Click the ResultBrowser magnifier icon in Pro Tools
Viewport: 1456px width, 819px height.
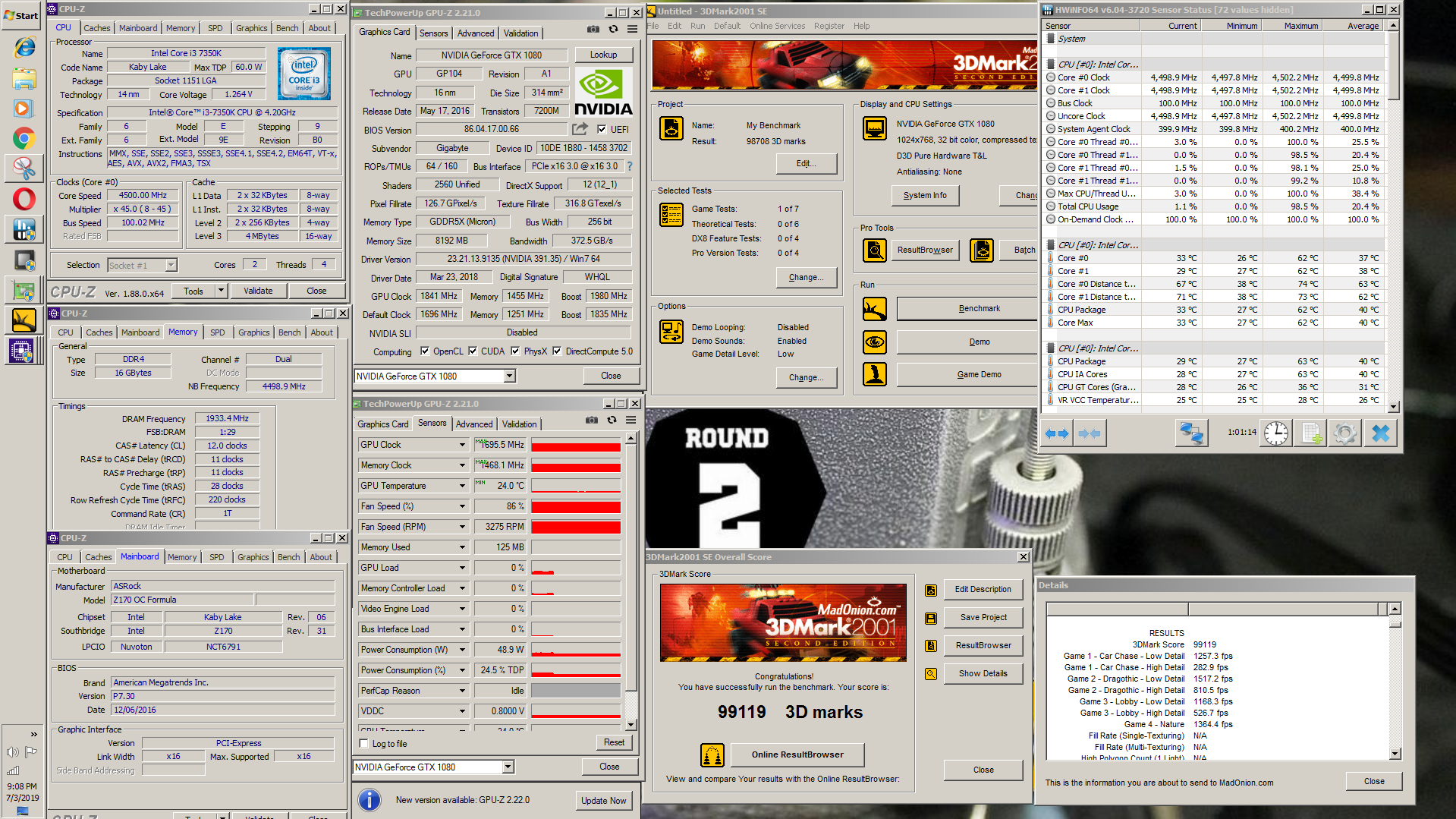875,250
